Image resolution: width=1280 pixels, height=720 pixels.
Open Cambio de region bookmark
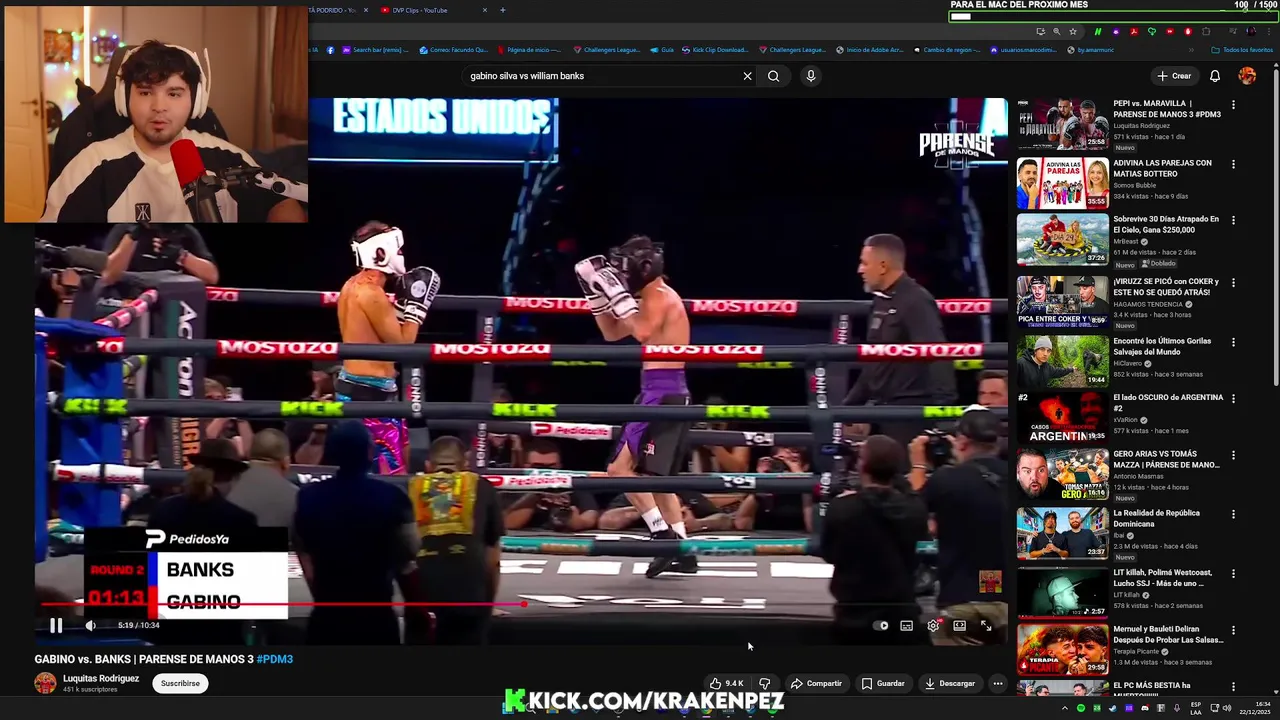[946, 50]
